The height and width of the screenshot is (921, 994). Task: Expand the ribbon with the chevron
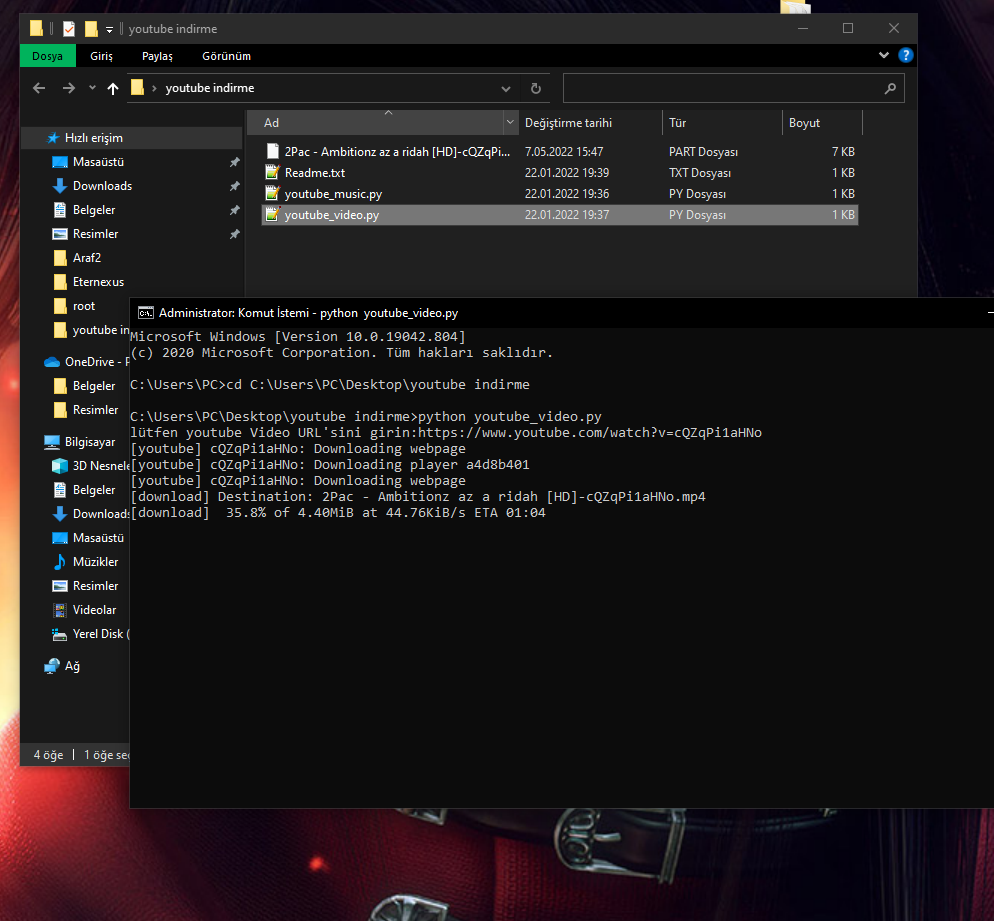[x=884, y=55]
